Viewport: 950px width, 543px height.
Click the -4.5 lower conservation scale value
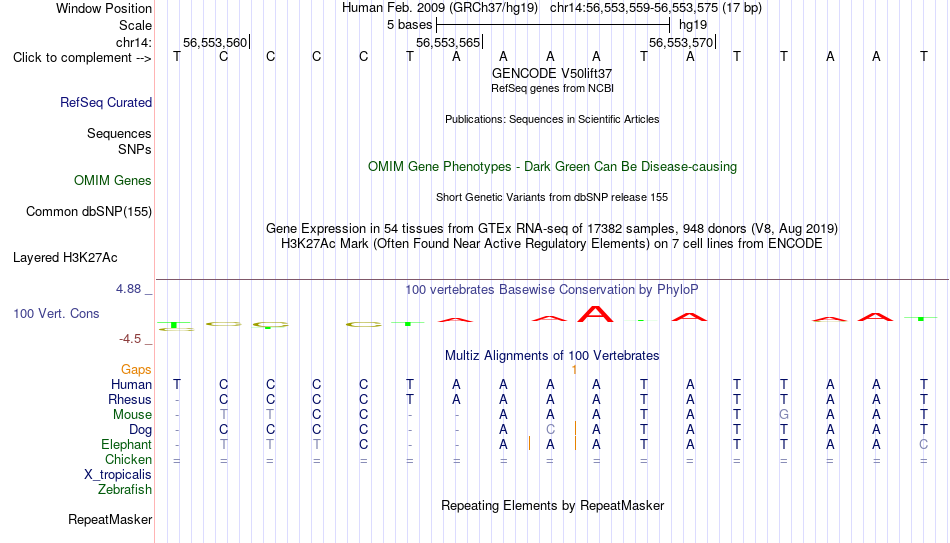click(130, 339)
